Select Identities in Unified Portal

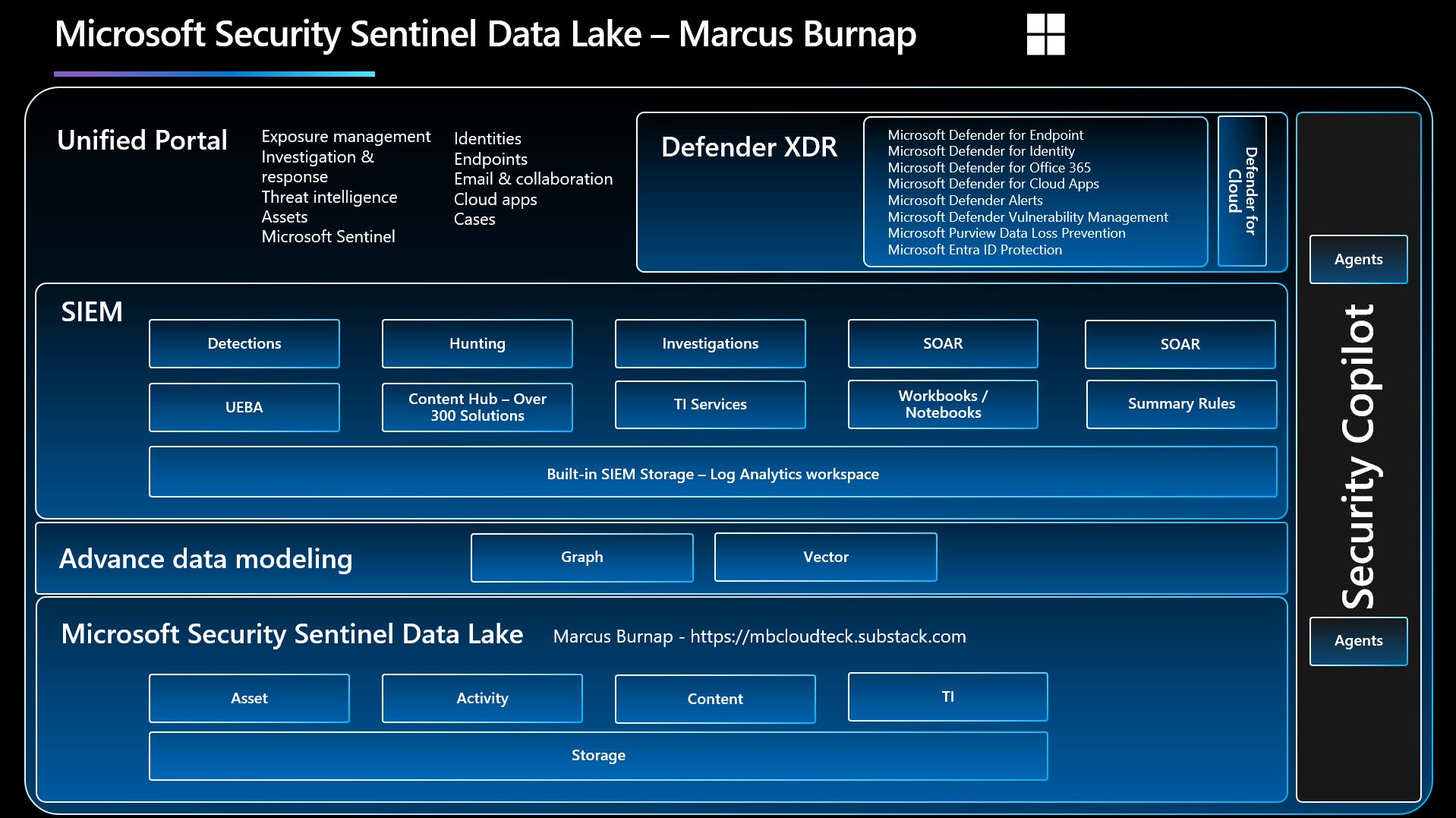(x=487, y=139)
